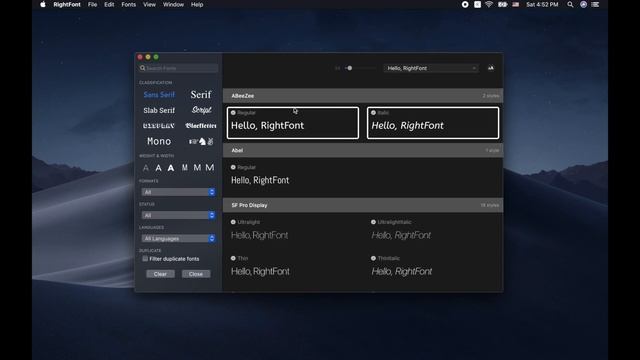Open the Wi-Fi status menu

pyautogui.click(x=489, y=4)
